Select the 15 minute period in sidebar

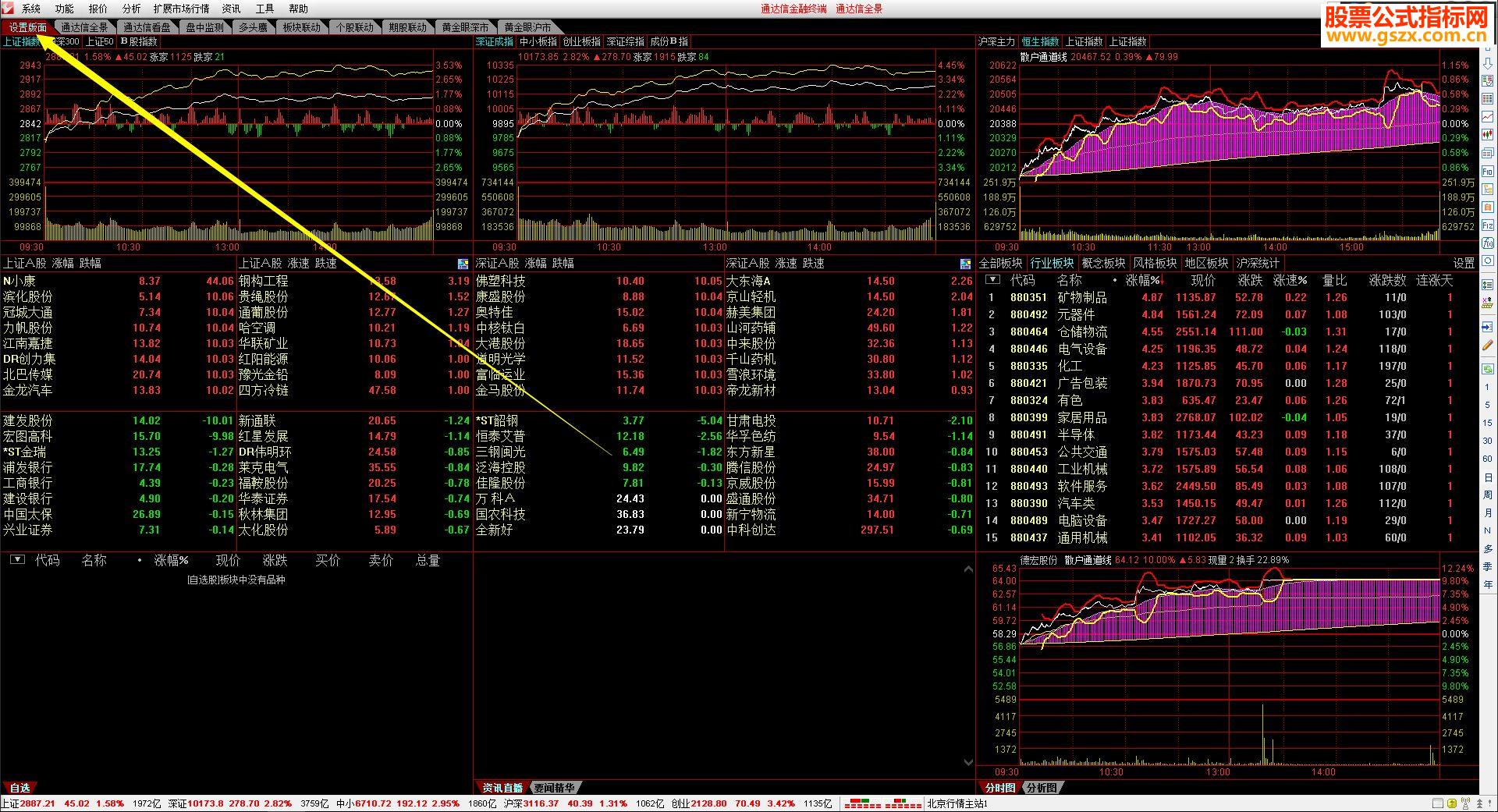pos(1487,422)
